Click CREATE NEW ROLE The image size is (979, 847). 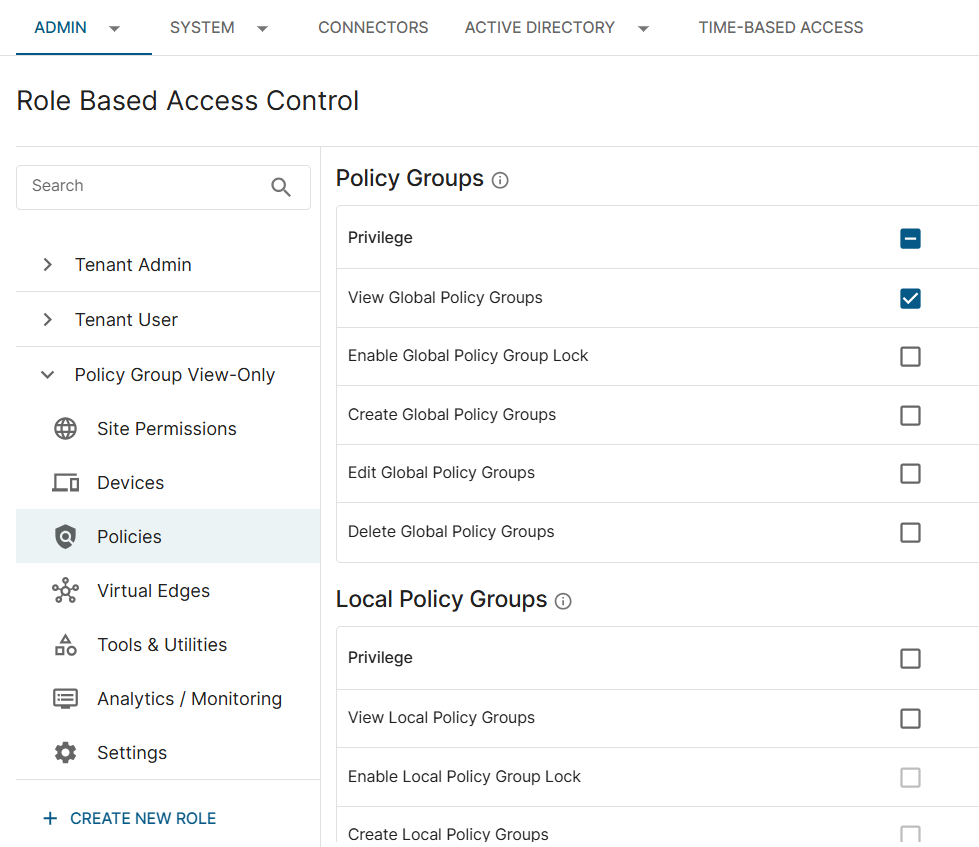(x=130, y=818)
